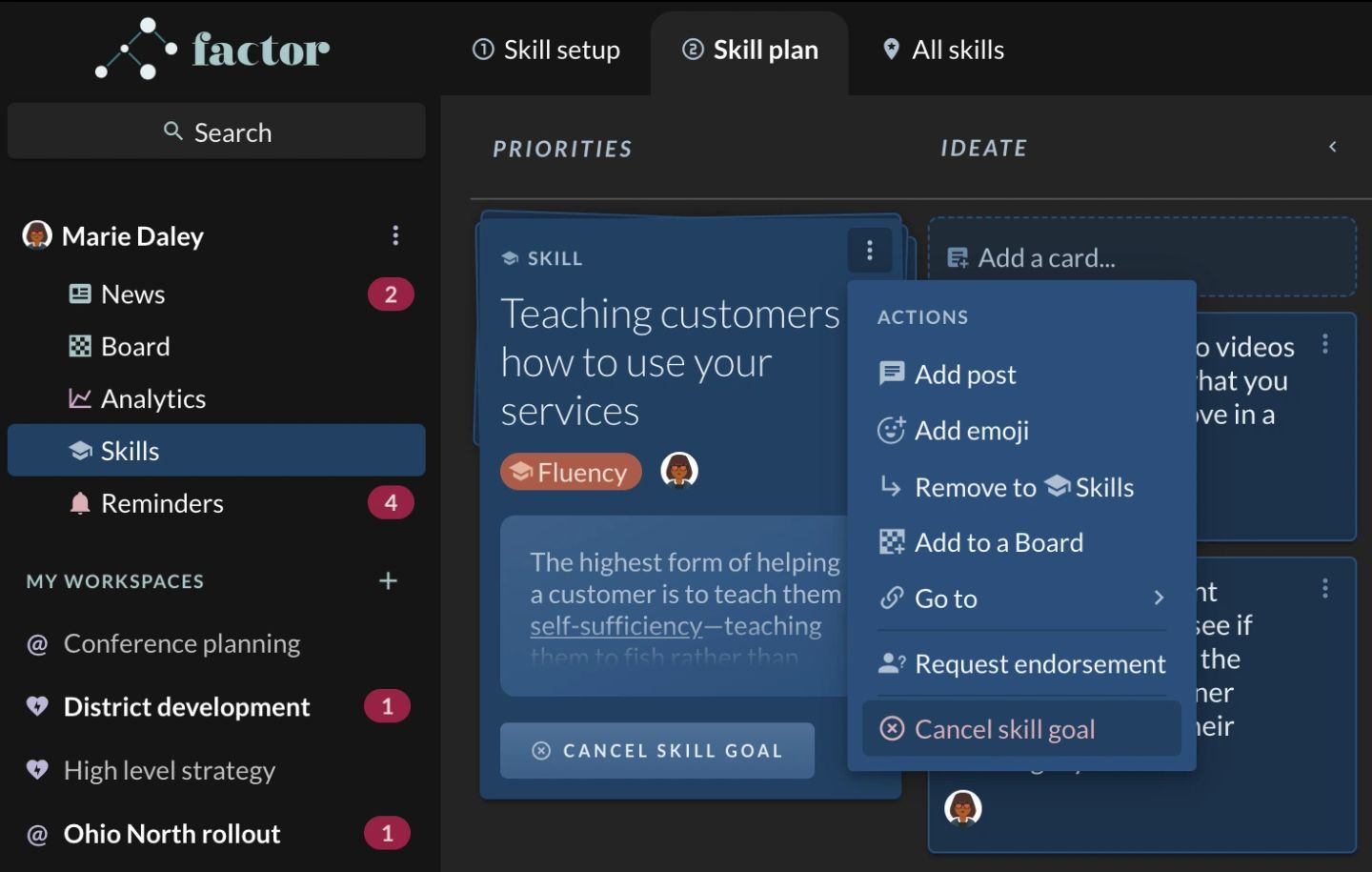Click Add a card in the Ideate column
Screen dimensions: 1372x872
click(1142, 257)
